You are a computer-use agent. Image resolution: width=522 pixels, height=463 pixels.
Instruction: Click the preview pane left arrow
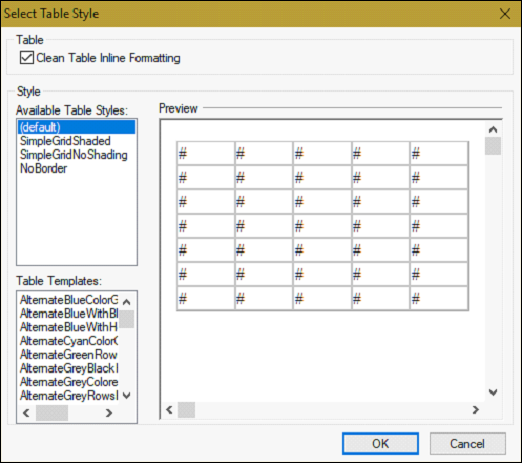pos(169,410)
